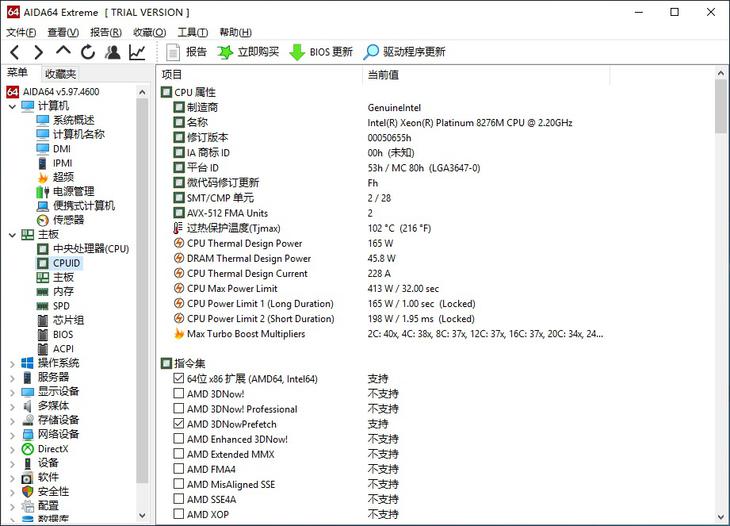Select the CPUID tree entry
Screen dimensions: 730x526
click(x=67, y=263)
